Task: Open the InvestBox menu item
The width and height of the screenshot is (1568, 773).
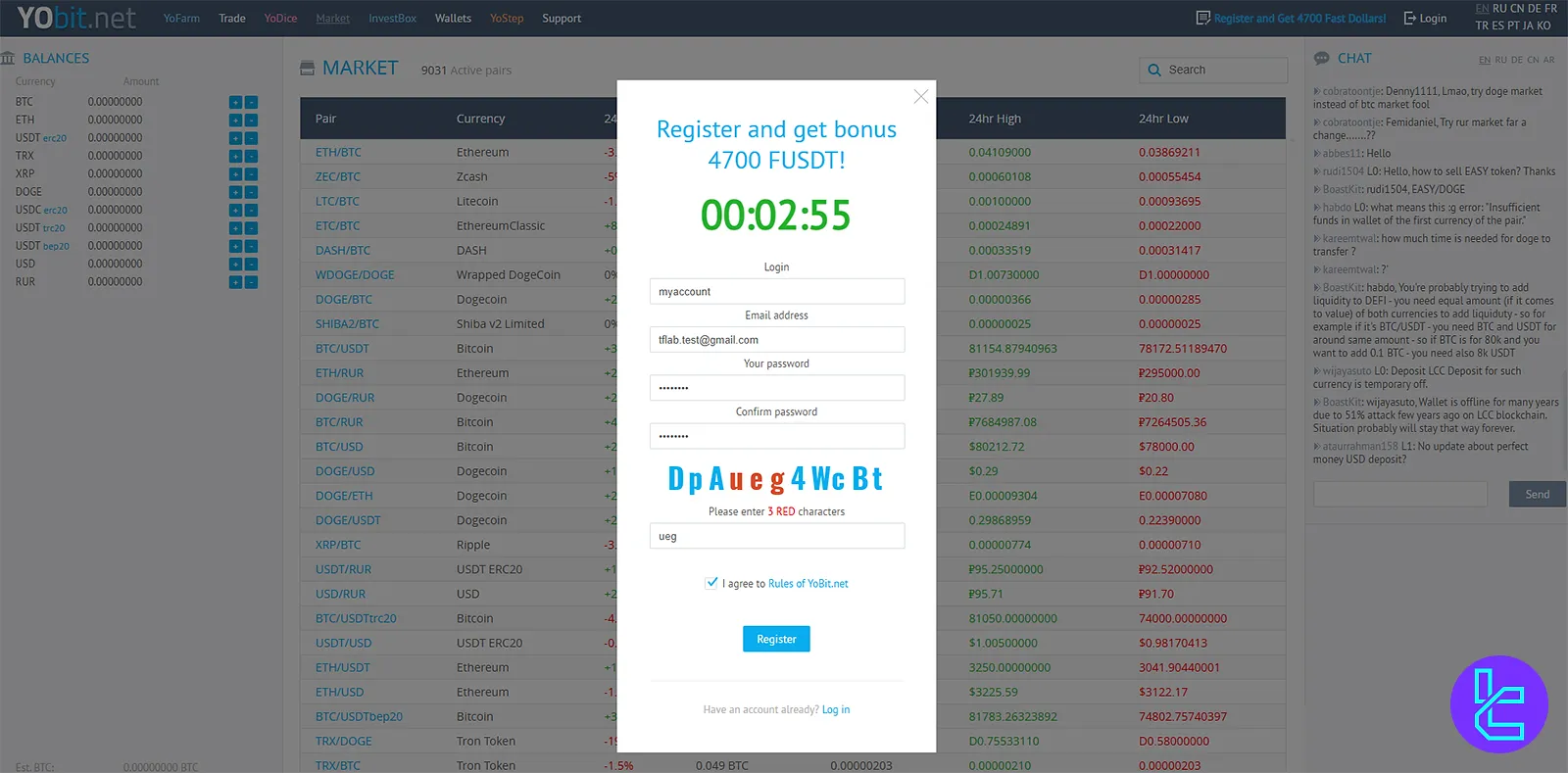Action: tap(392, 18)
